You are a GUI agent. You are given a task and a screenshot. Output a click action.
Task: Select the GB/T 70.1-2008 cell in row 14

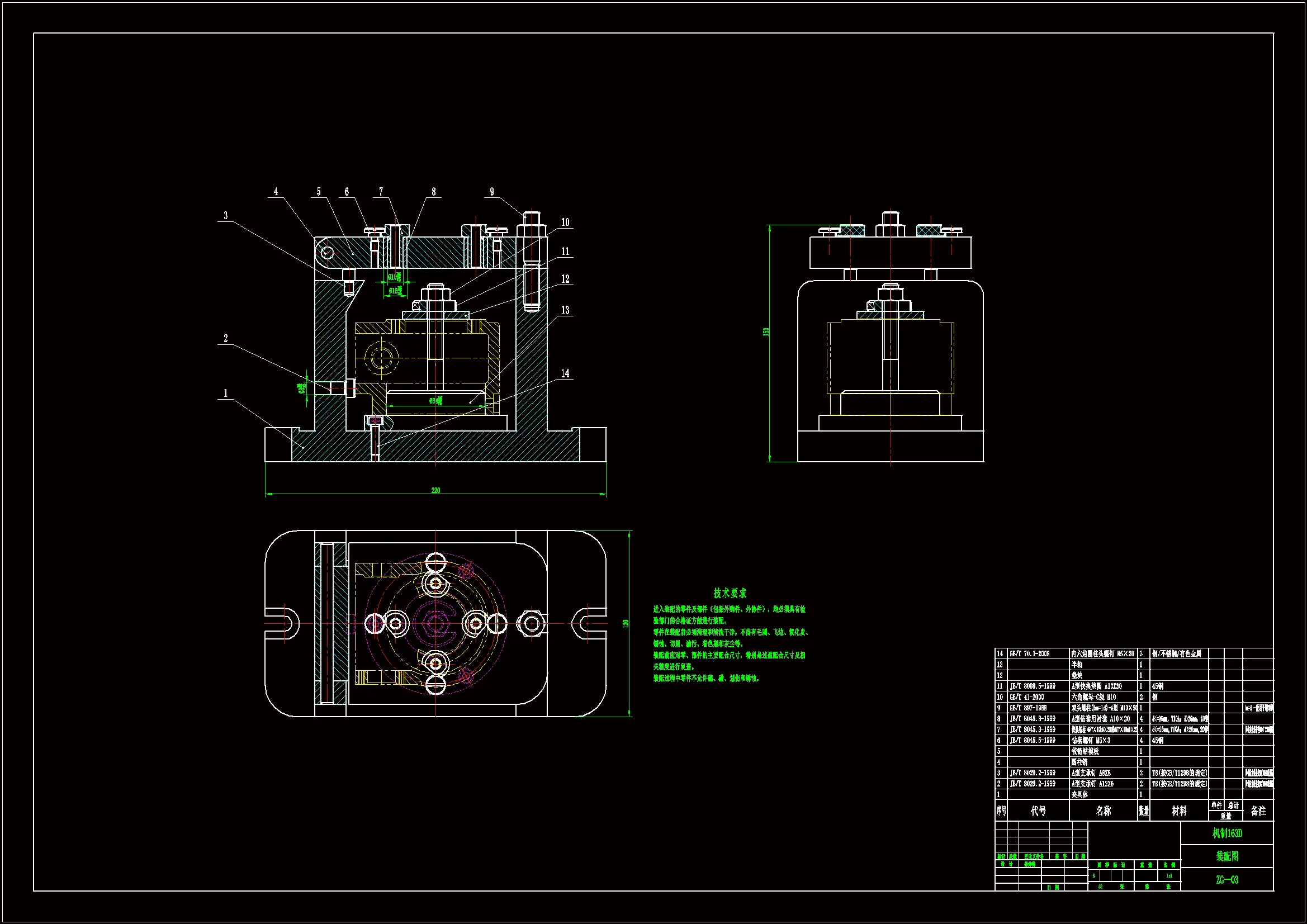(1030, 653)
